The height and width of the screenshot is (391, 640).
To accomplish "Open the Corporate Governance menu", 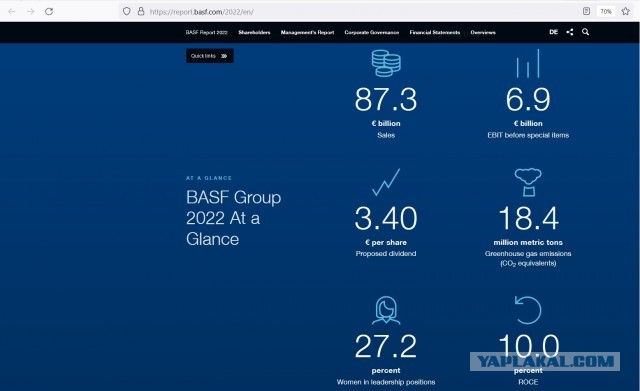I will tap(371, 32).
